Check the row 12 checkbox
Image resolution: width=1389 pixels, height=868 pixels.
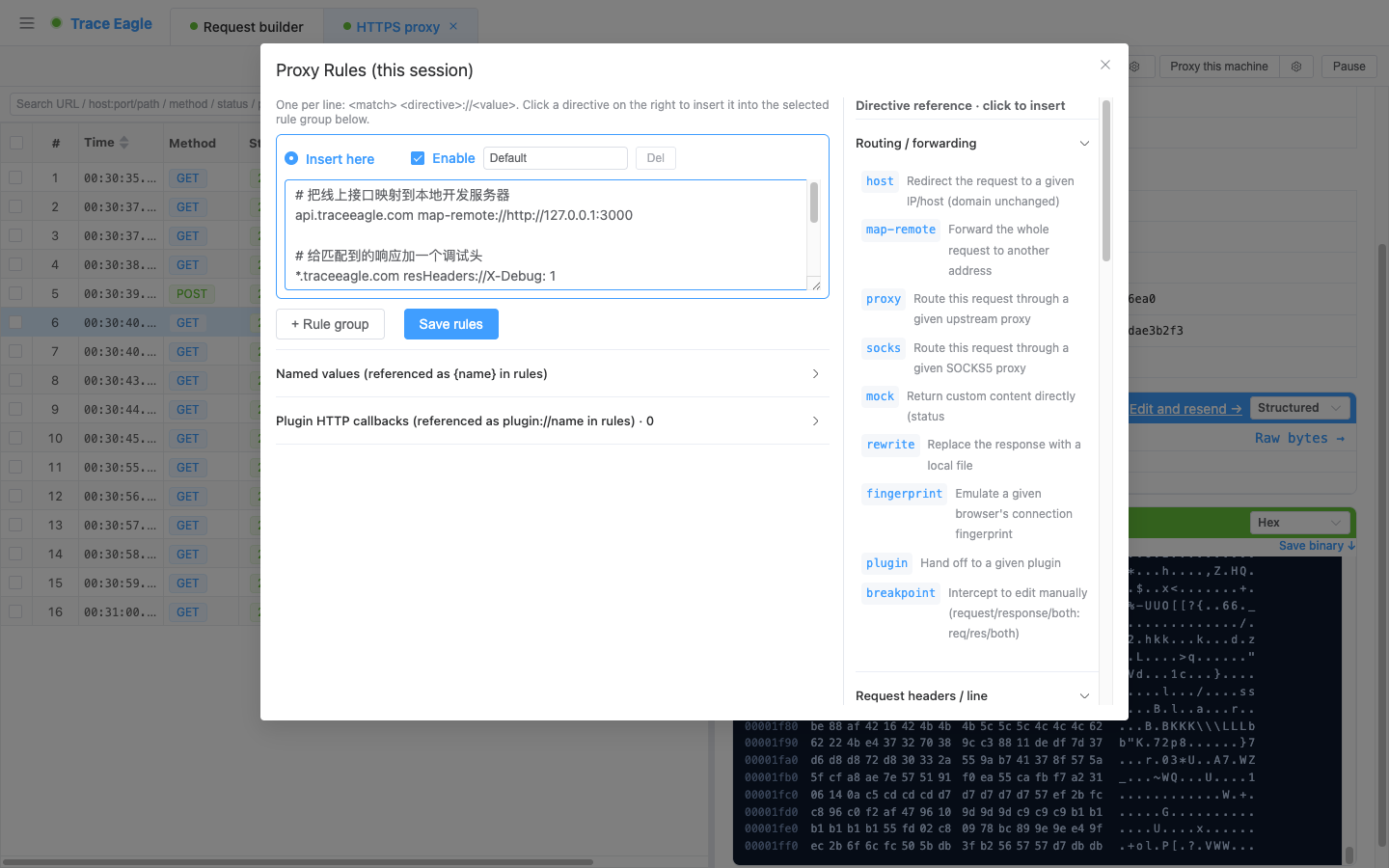[x=15, y=496]
